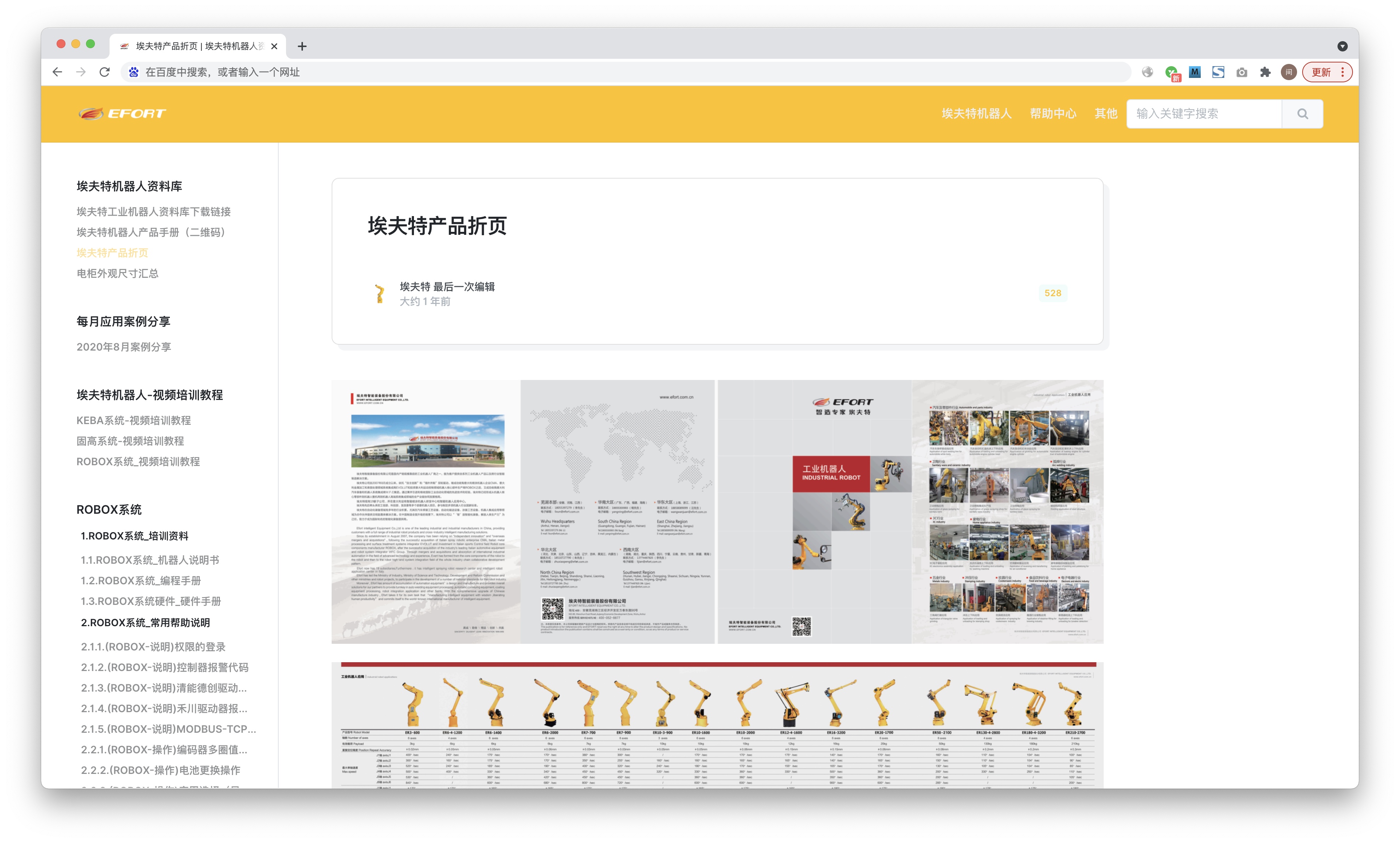Open the company intro brochure image
This screenshot has height=843, width=1400.
(523, 511)
